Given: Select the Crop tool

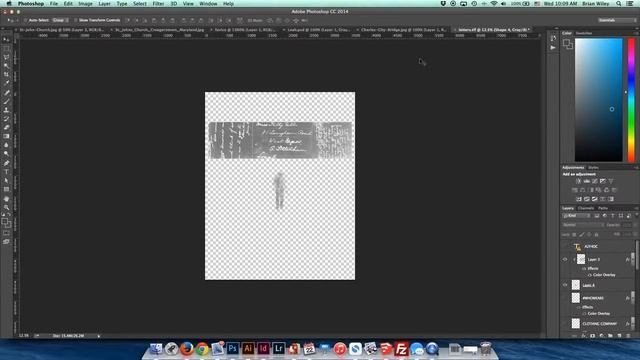Looking at the screenshot, I should [x=6, y=75].
